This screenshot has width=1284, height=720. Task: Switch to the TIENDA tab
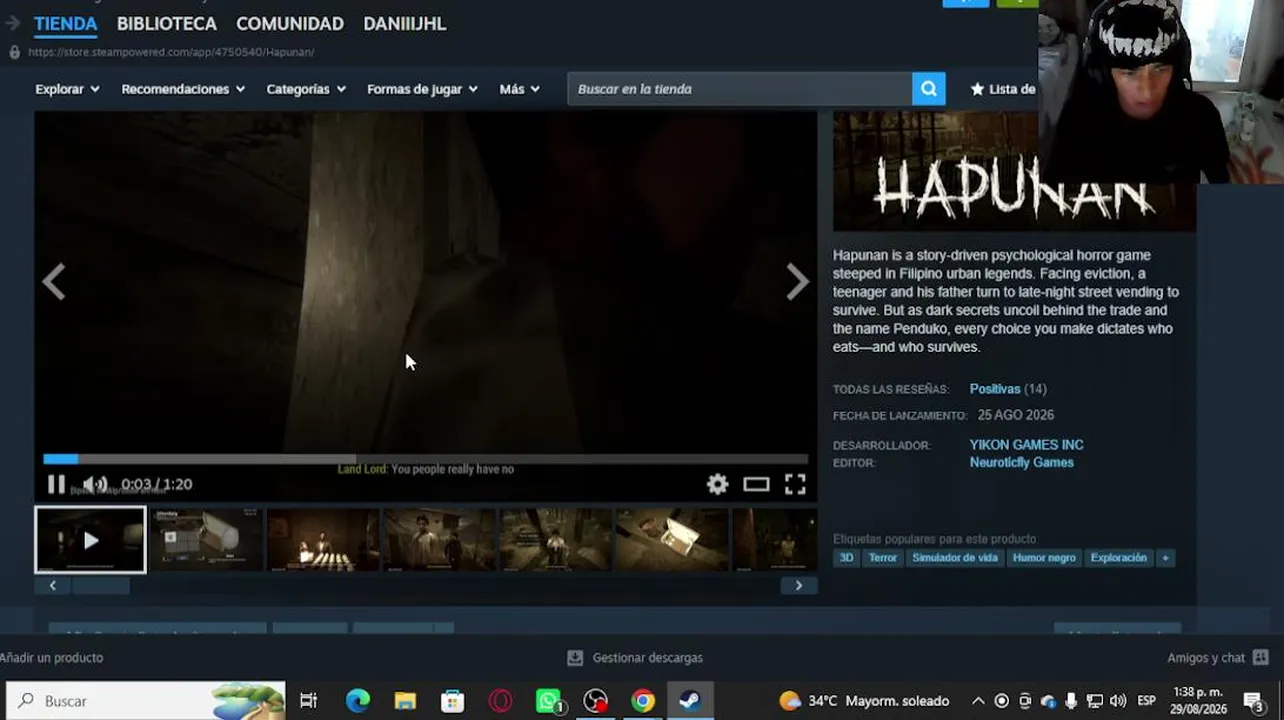(66, 23)
